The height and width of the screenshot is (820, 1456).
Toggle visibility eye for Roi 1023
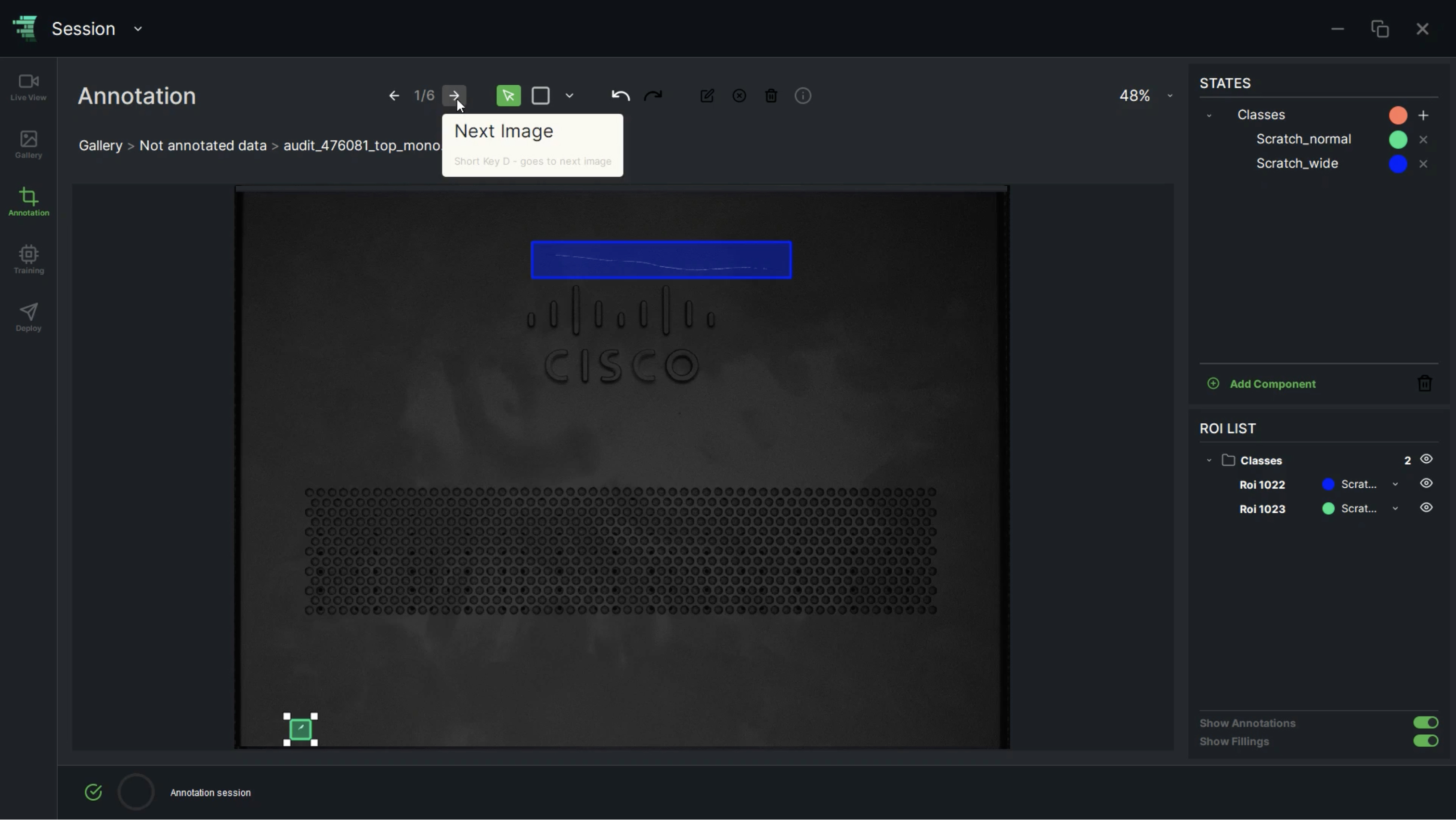click(1426, 508)
